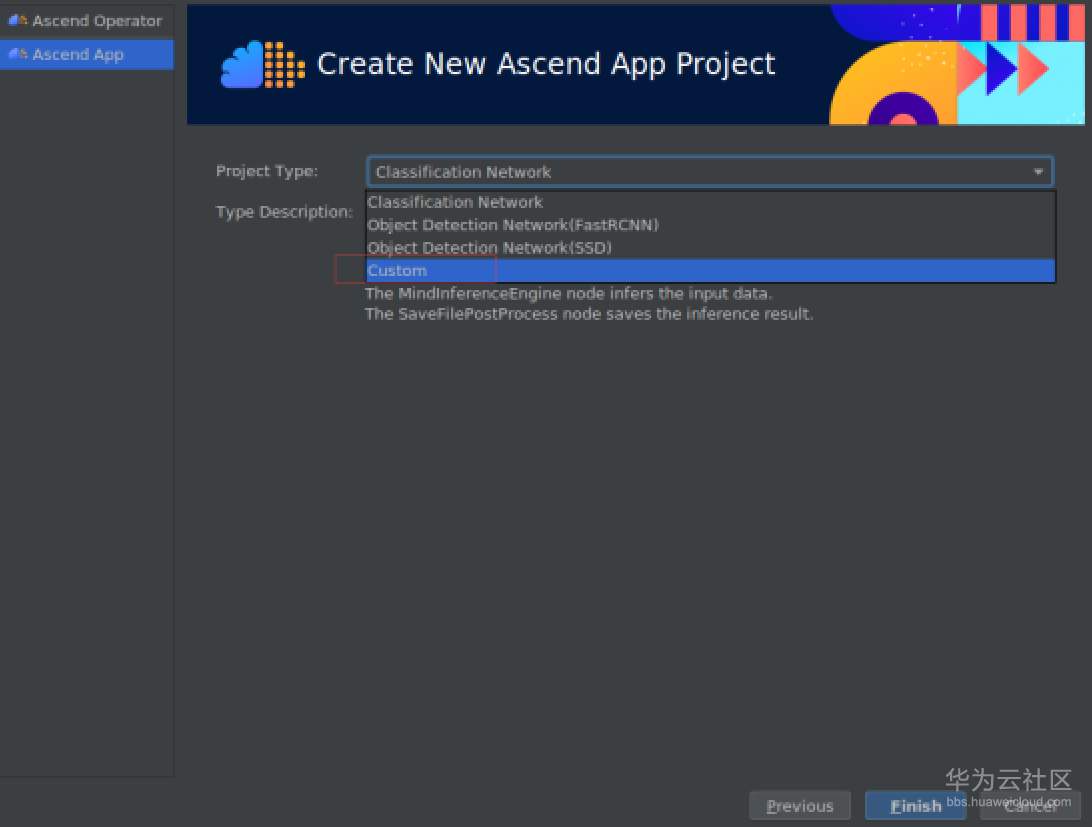1092x827 pixels.
Task: Click the Type Description label
Action: tap(284, 212)
